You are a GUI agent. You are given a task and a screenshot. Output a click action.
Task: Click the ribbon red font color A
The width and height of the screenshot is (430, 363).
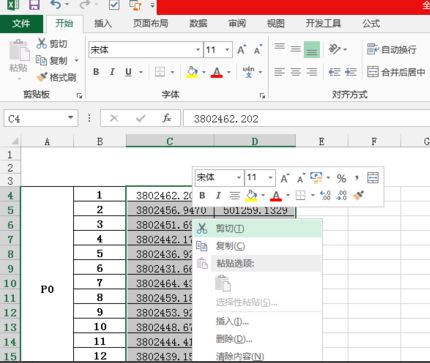[217, 72]
